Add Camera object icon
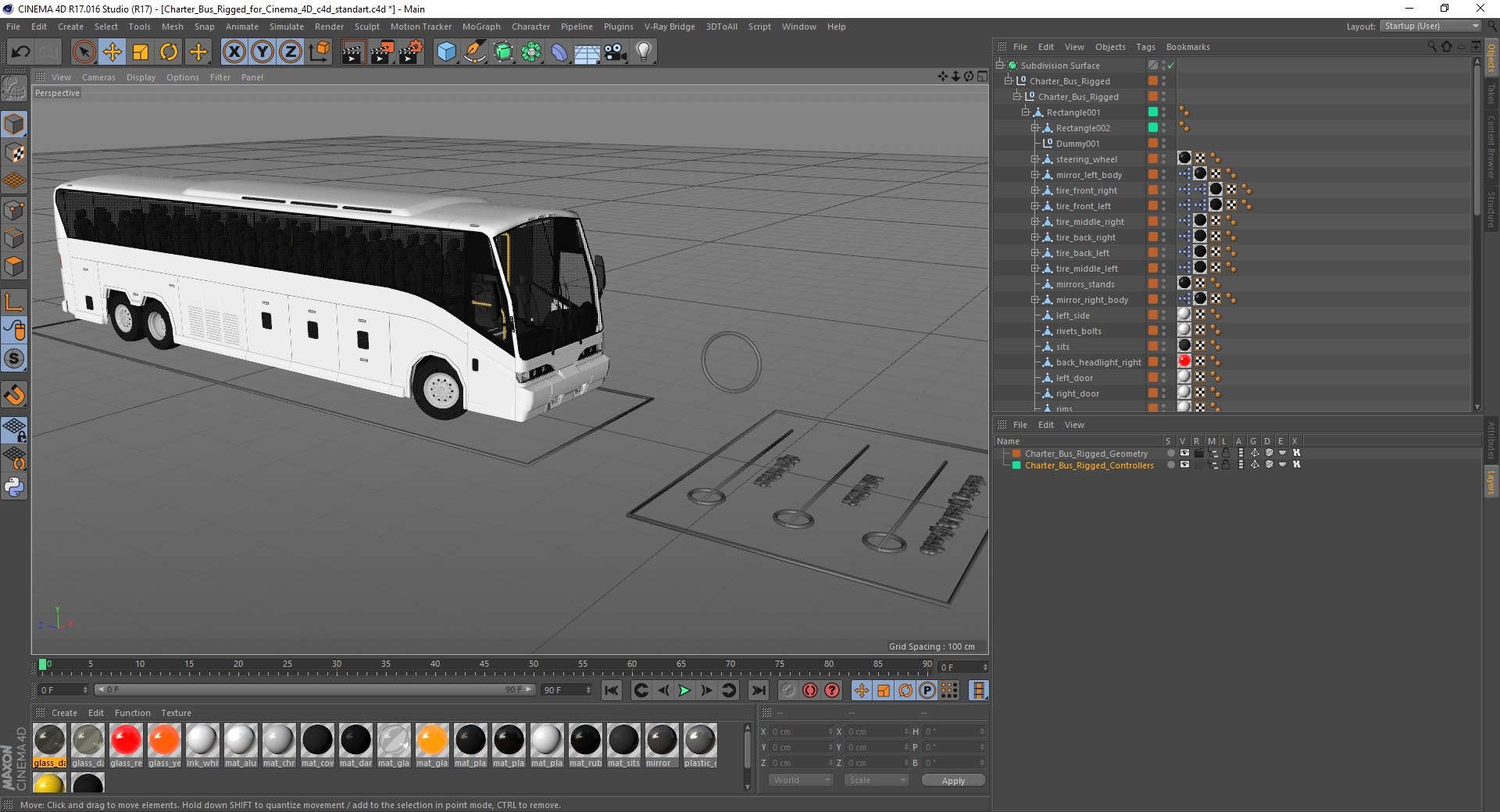The width and height of the screenshot is (1500, 812). point(616,52)
